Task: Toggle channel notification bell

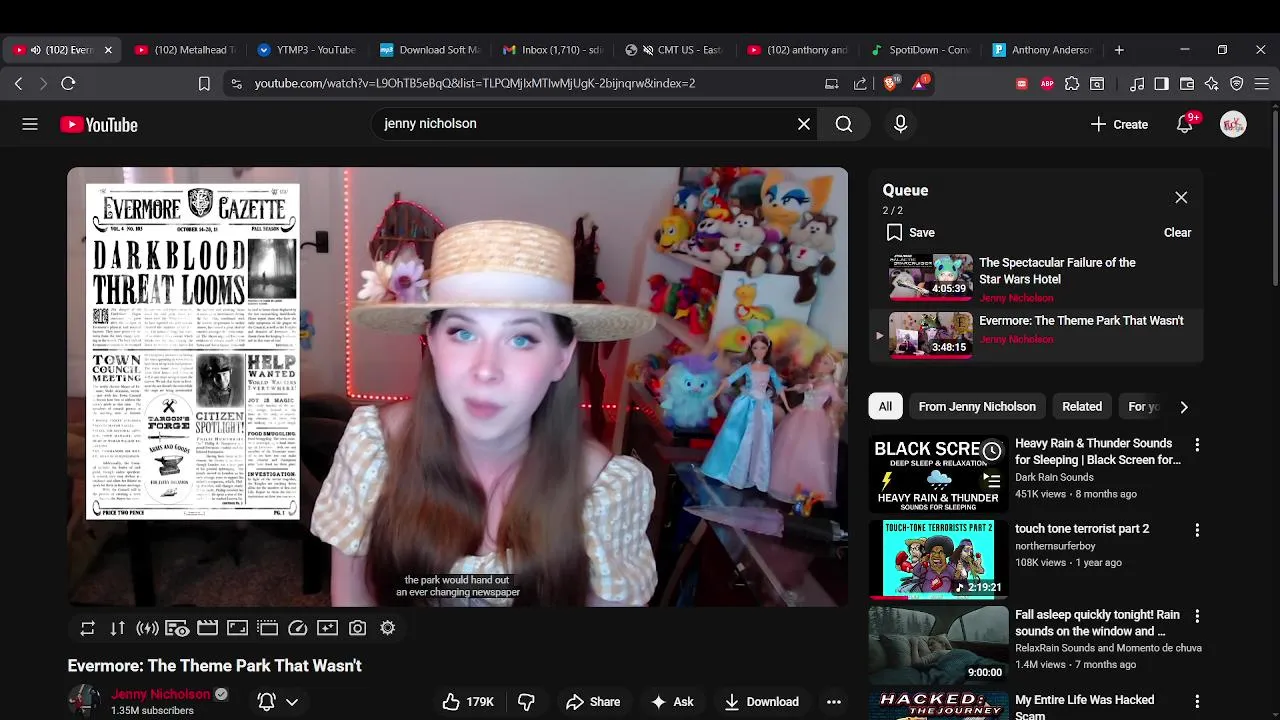Action: (266, 702)
